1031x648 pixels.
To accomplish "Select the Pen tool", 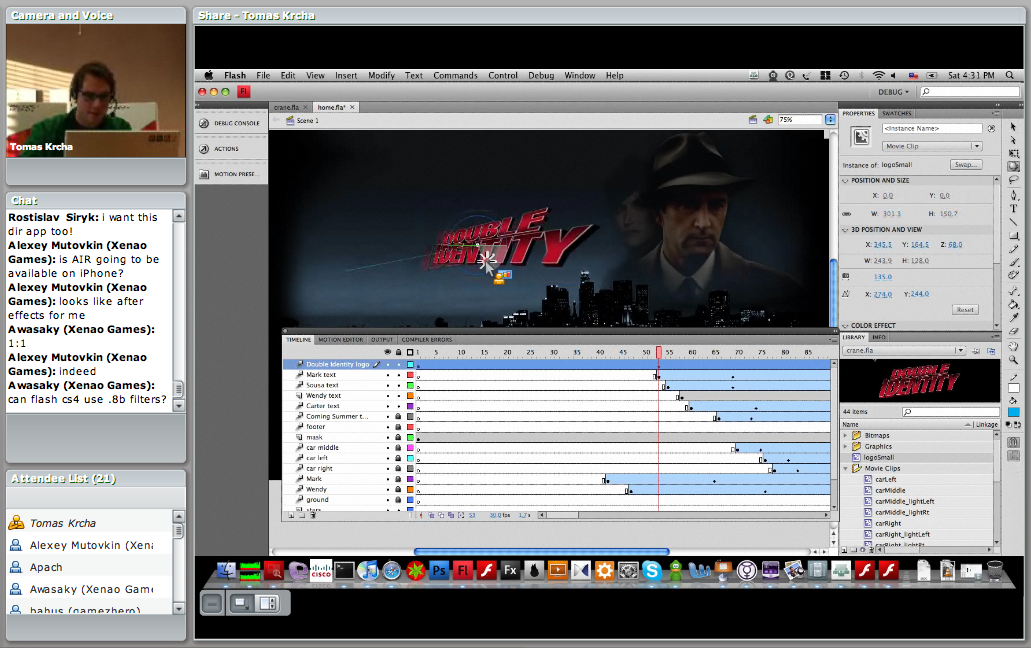I will pyautogui.click(x=1013, y=195).
